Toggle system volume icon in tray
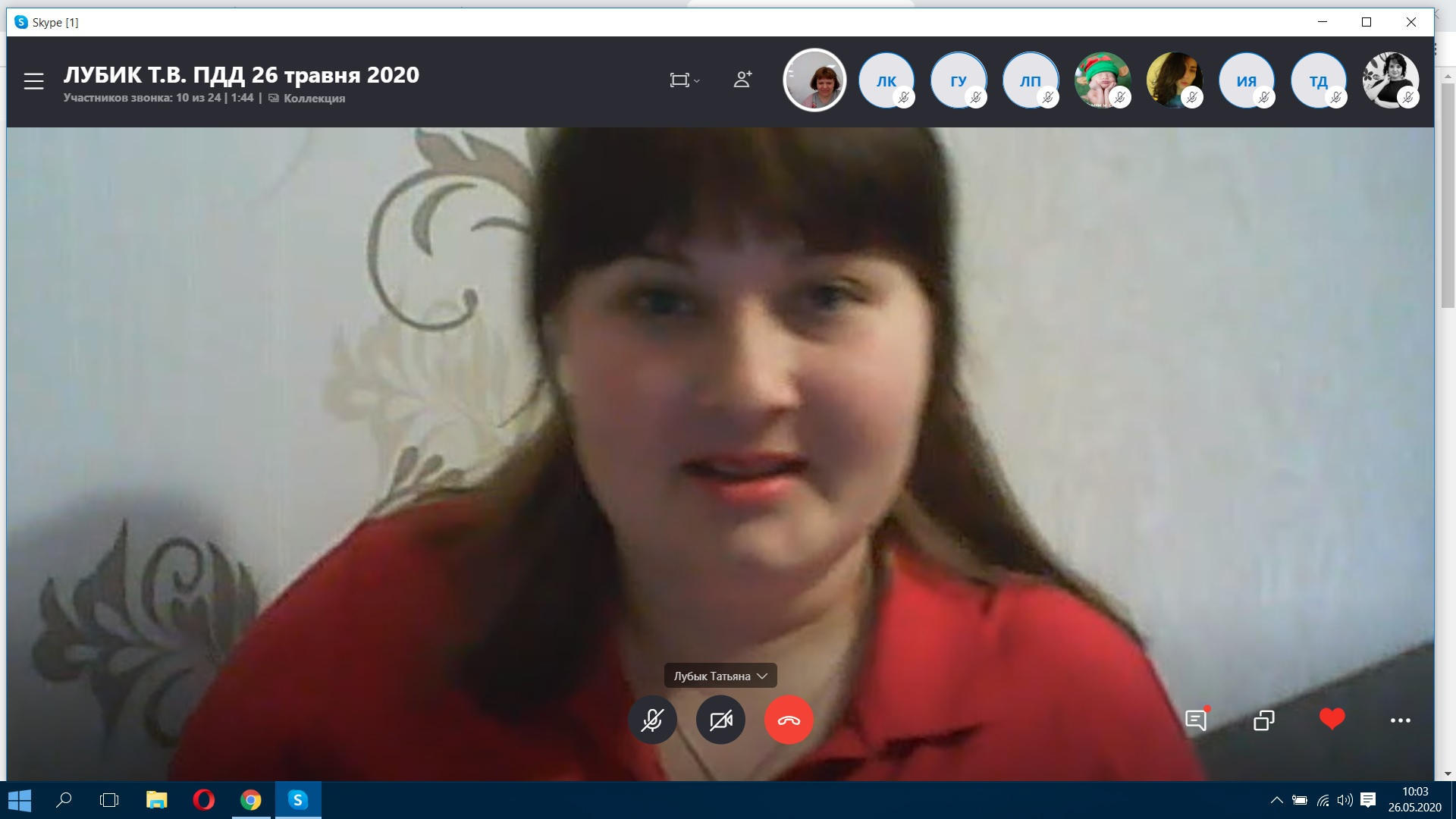The height and width of the screenshot is (819, 1456). coord(1345,800)
